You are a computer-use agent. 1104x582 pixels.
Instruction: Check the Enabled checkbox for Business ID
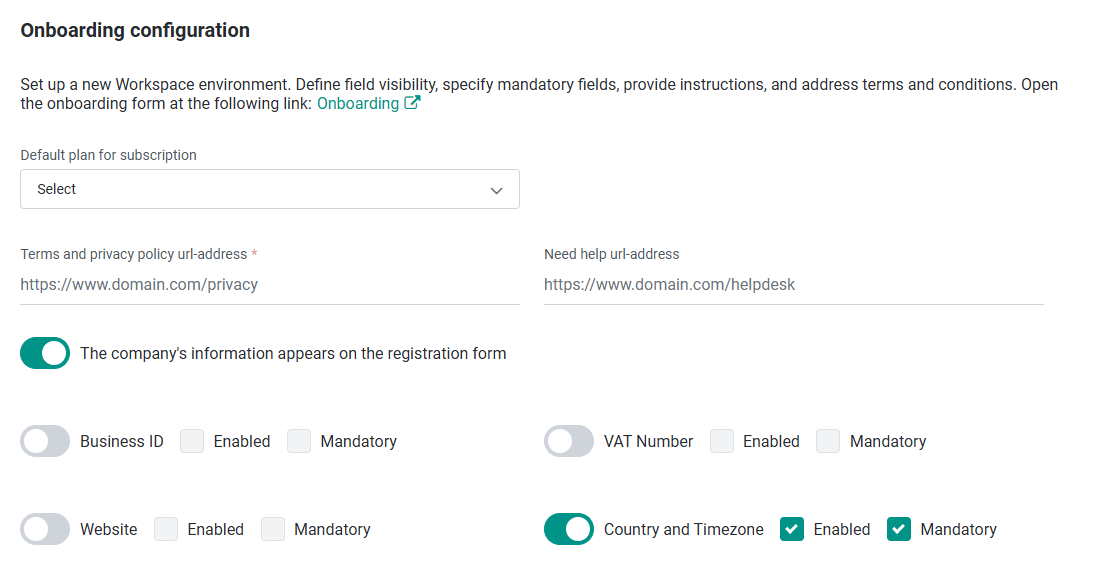pos(191,441)
